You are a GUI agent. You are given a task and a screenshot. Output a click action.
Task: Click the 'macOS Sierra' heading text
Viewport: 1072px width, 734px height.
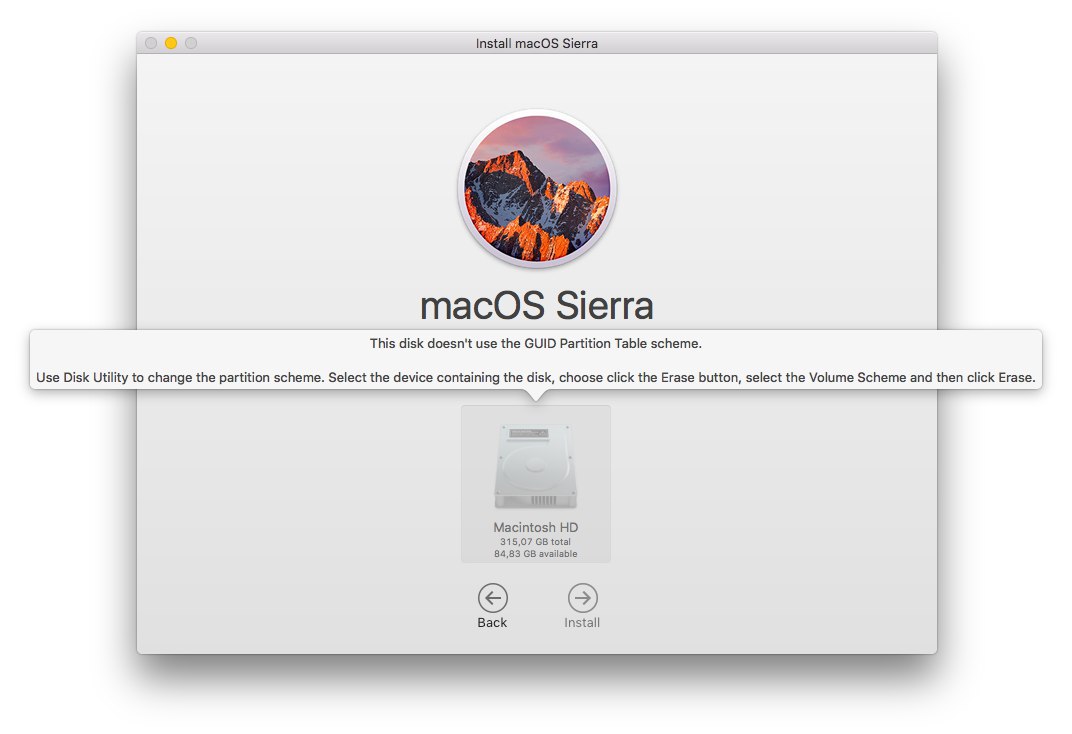(537, 305)
